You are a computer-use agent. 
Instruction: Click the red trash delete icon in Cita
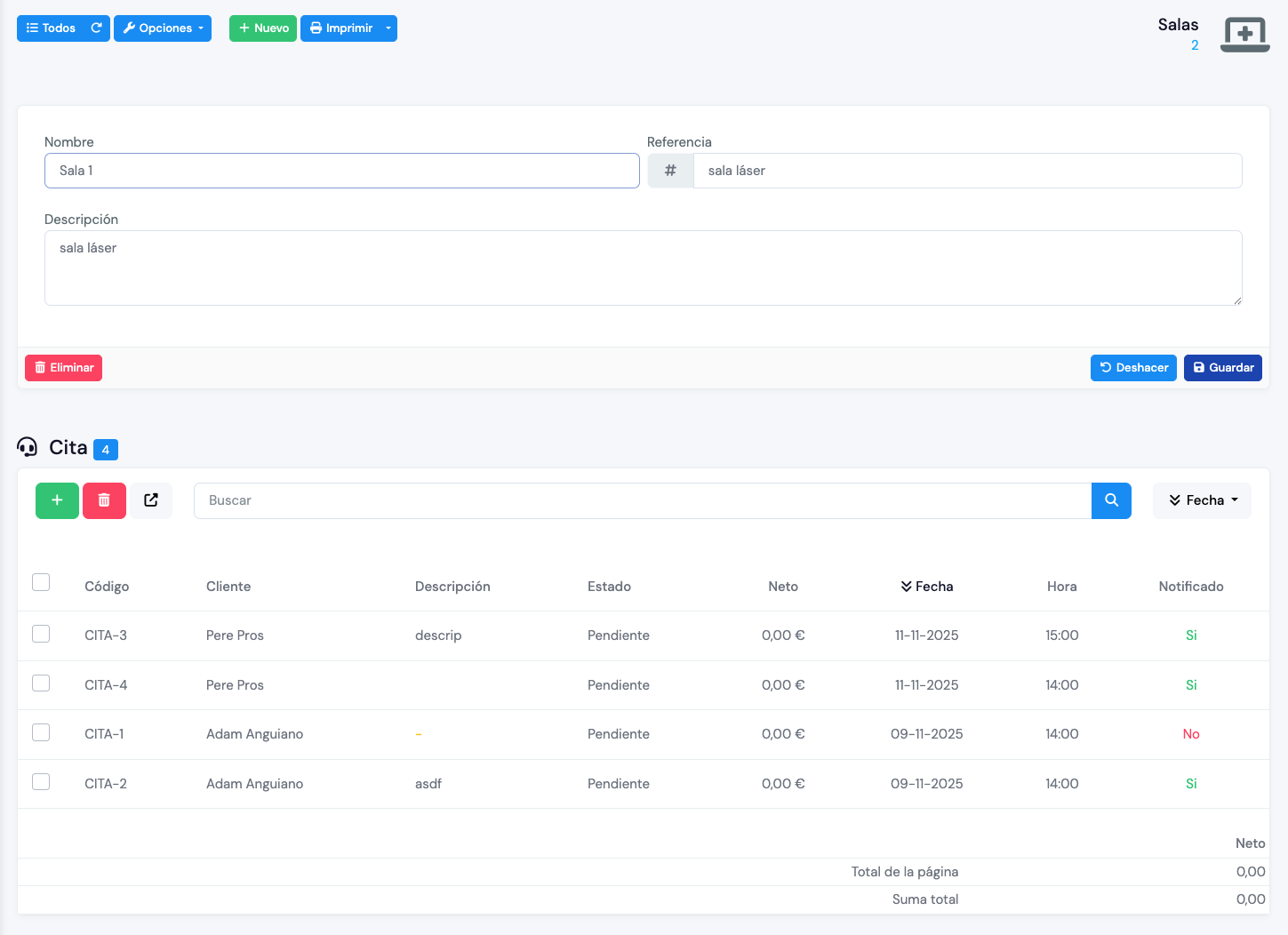click(104, 500)
